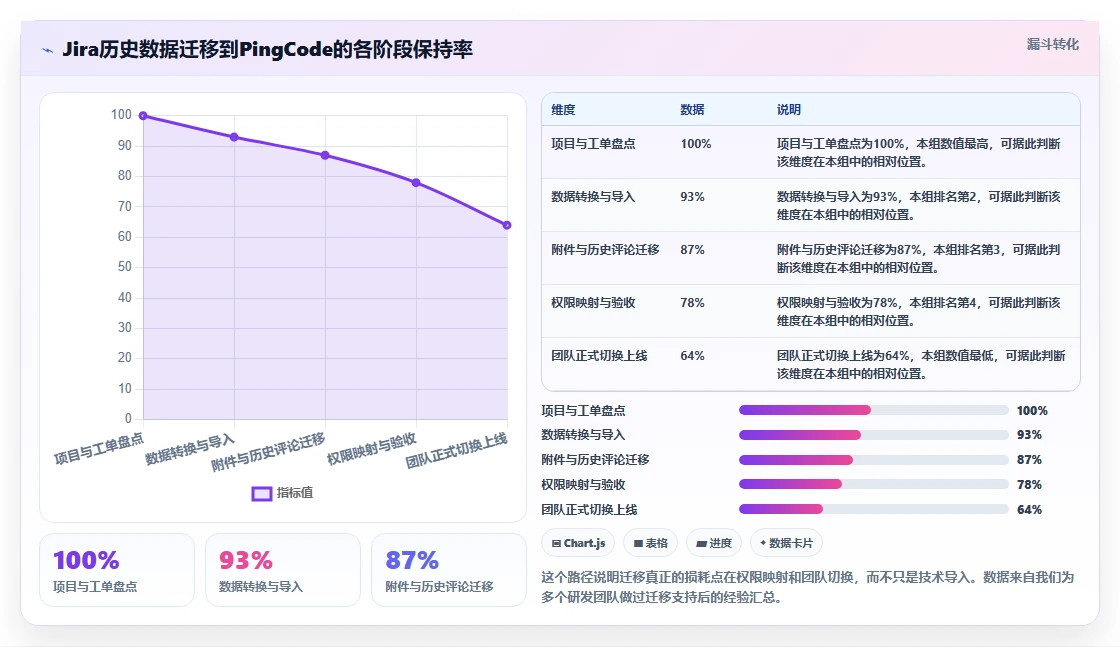Click the 项目与工单盘点 x-axis label on the chart
Image resolution: width=1120 pixels, height=647 pixels.
pyautogui.click(x=99, y=448)
